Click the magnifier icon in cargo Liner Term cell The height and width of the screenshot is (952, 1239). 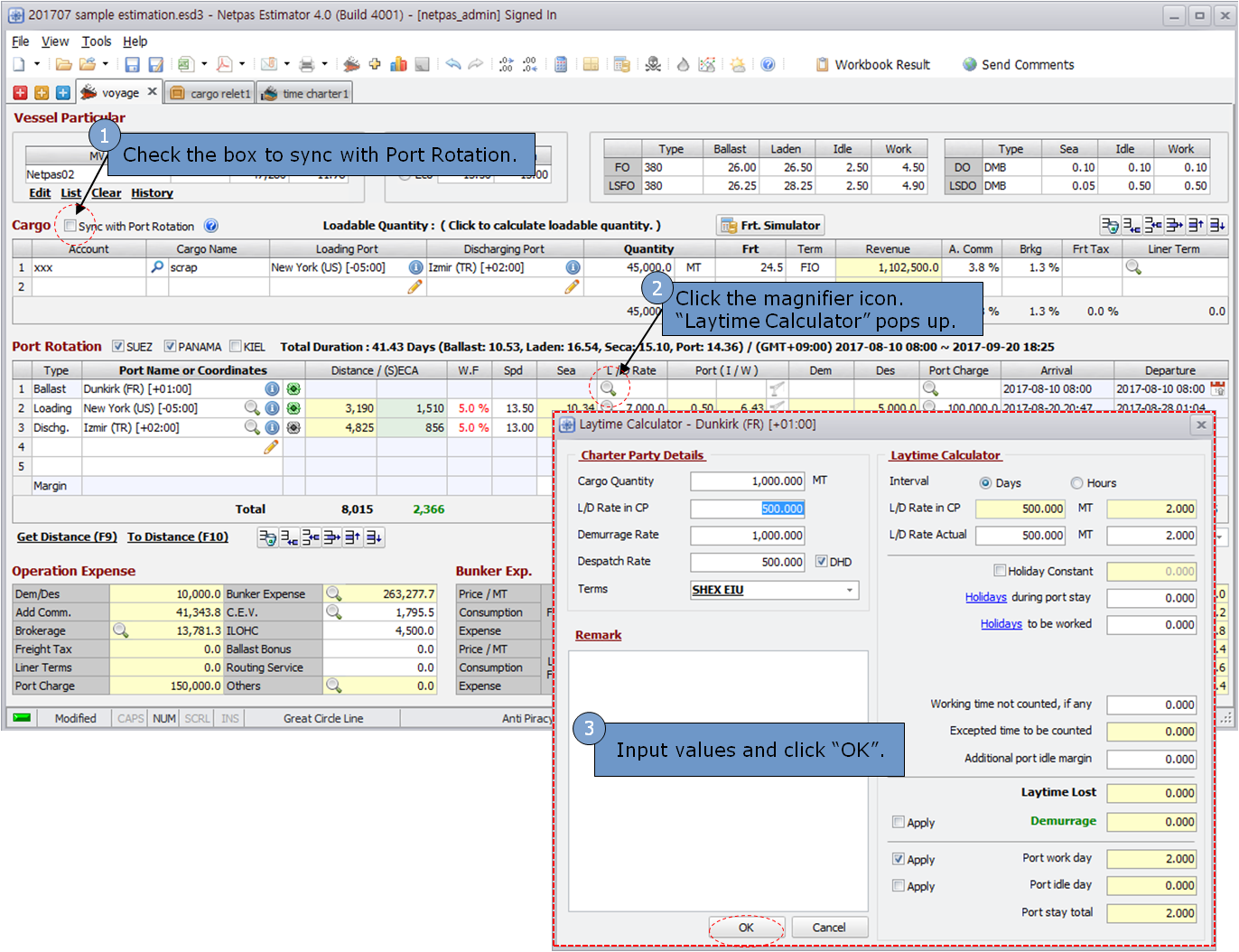coord(1133,267)
